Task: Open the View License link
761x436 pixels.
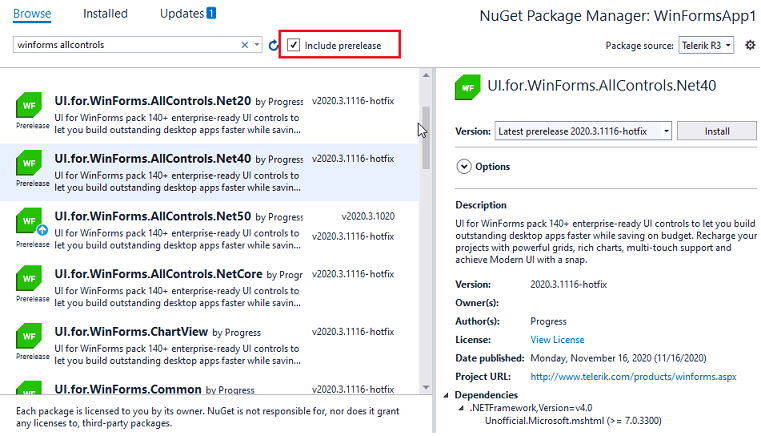Action: point(557,340)
